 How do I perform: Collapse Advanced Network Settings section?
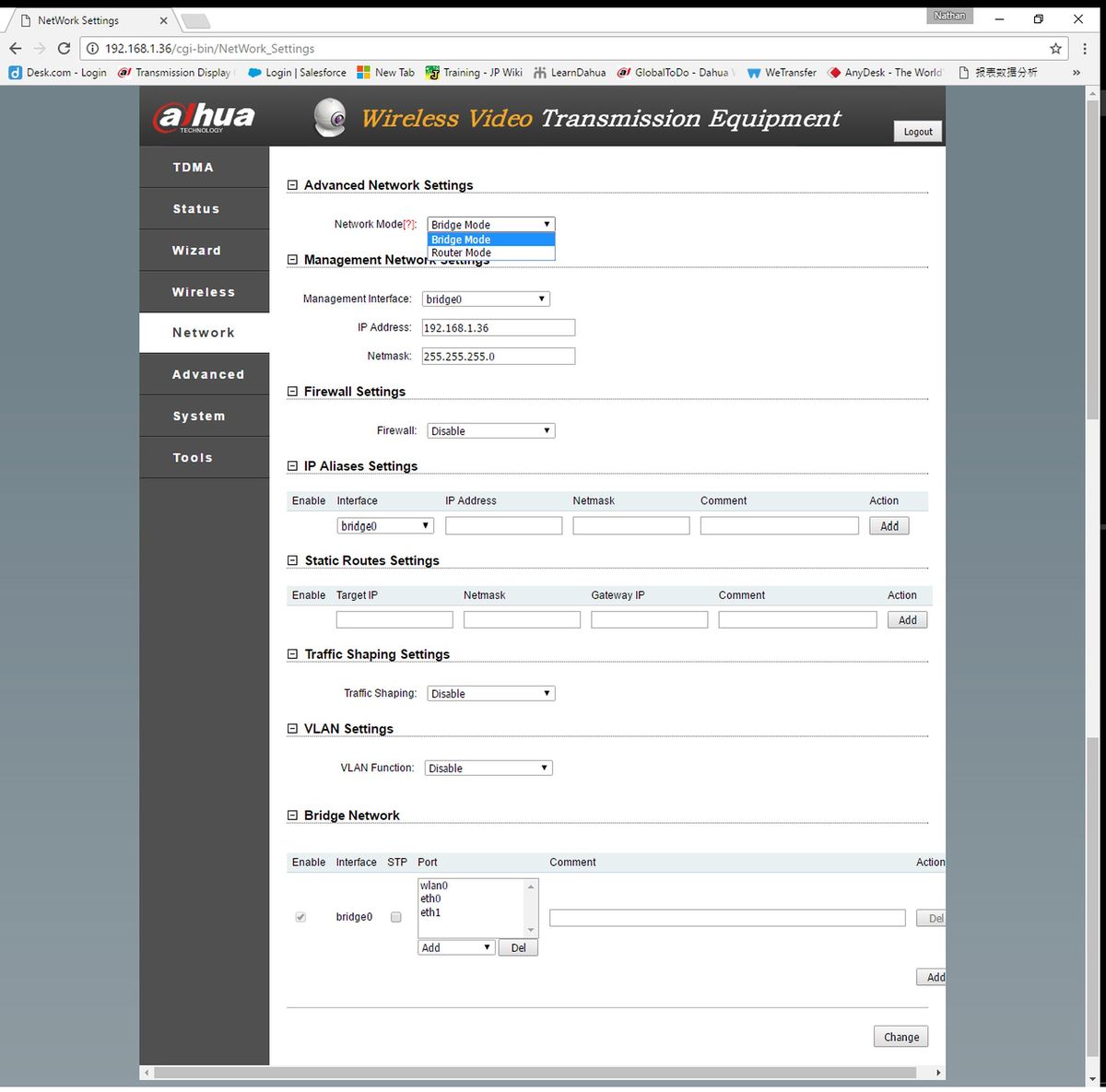[293, 185]
